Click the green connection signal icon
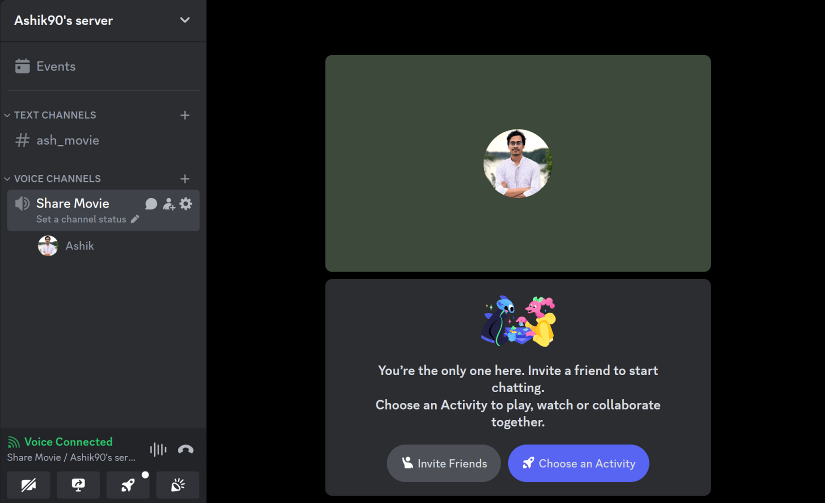825x503 pixels. tap(14, 442)
